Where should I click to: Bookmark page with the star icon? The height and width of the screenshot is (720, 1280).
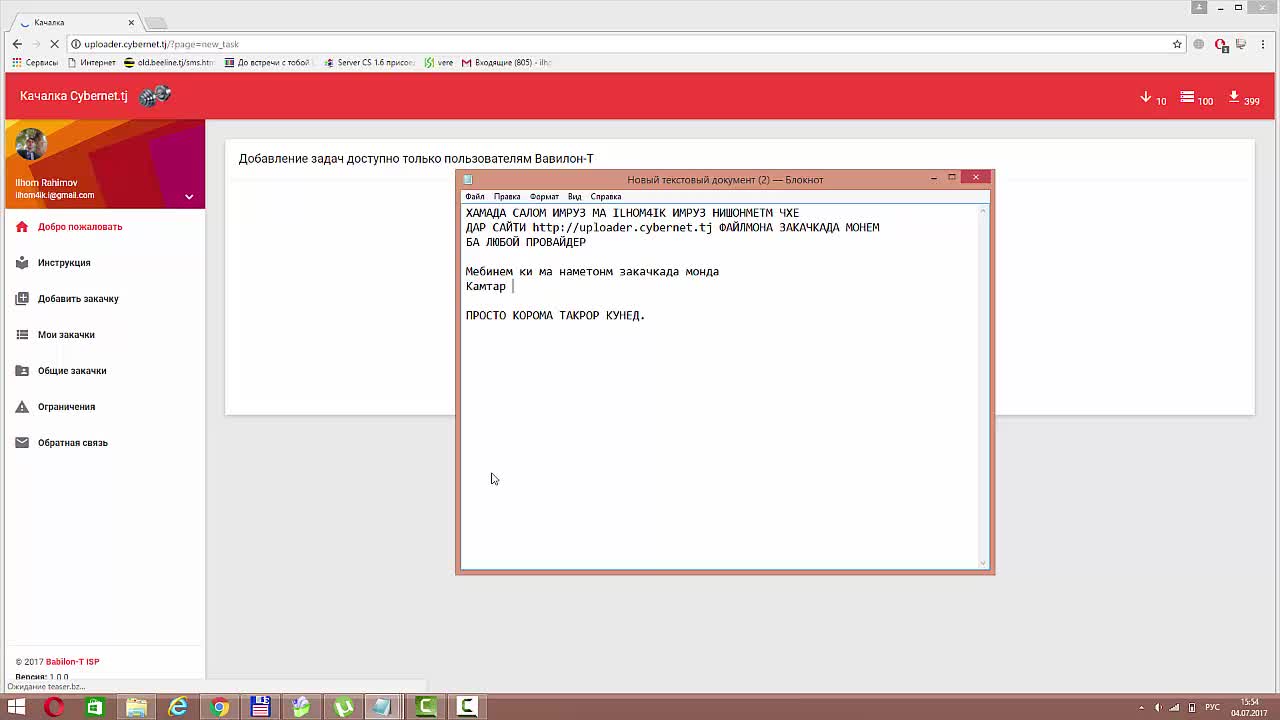click(1177, 44)
